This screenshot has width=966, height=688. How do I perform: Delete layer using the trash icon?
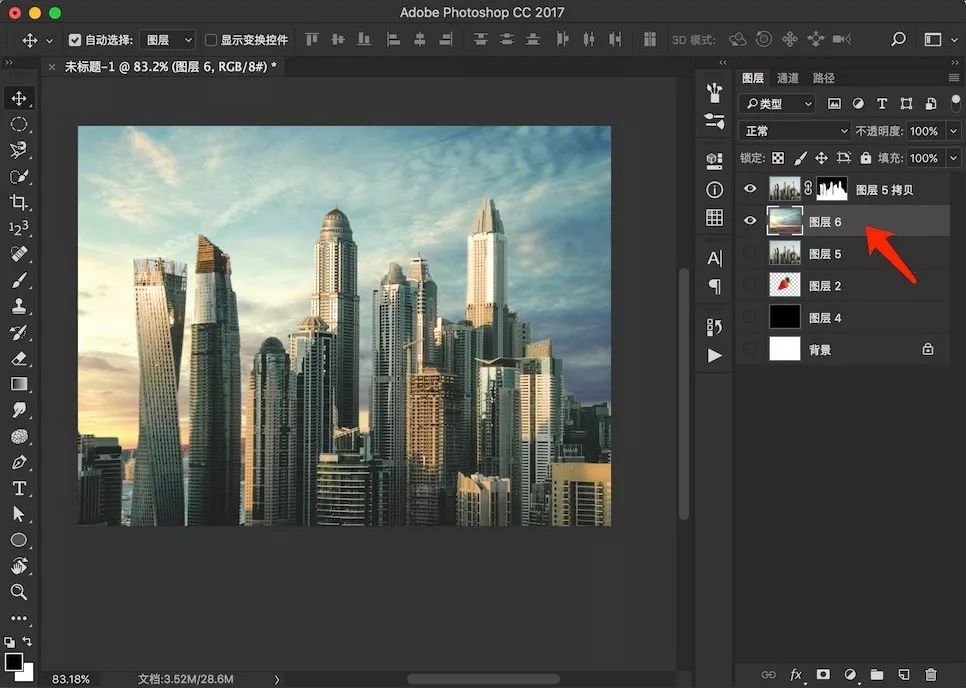click(930, 676)
